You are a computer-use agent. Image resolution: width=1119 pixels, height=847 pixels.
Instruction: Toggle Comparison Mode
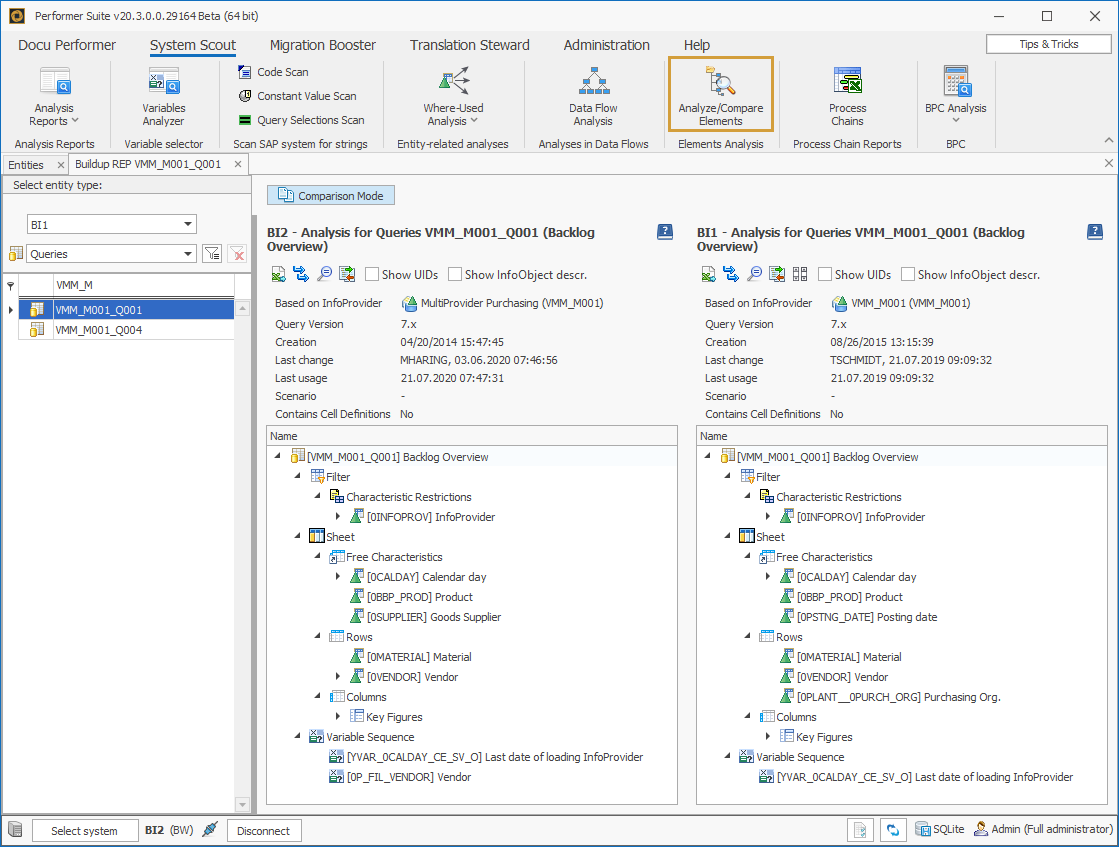pyautogui.click(x=330, y=196)
